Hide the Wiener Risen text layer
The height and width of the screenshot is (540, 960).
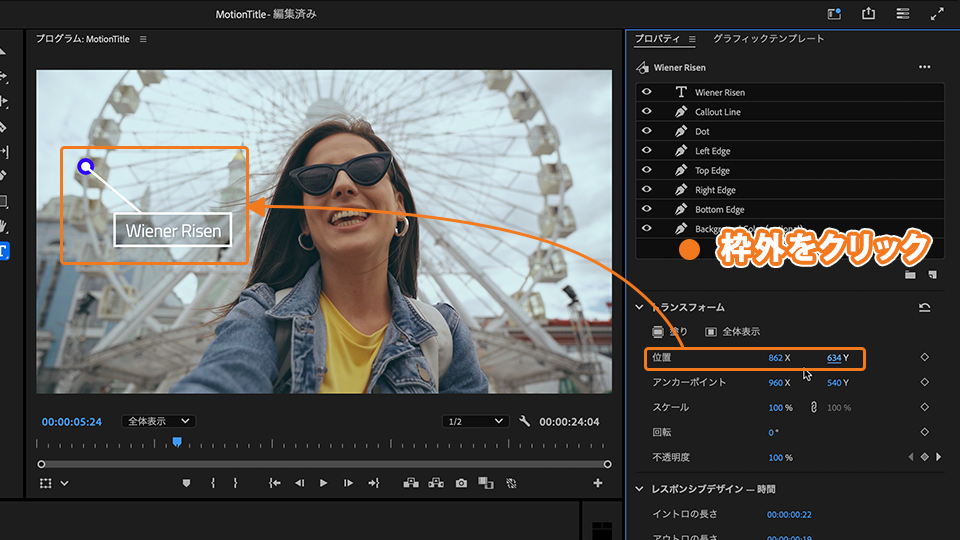click(647, 92)
